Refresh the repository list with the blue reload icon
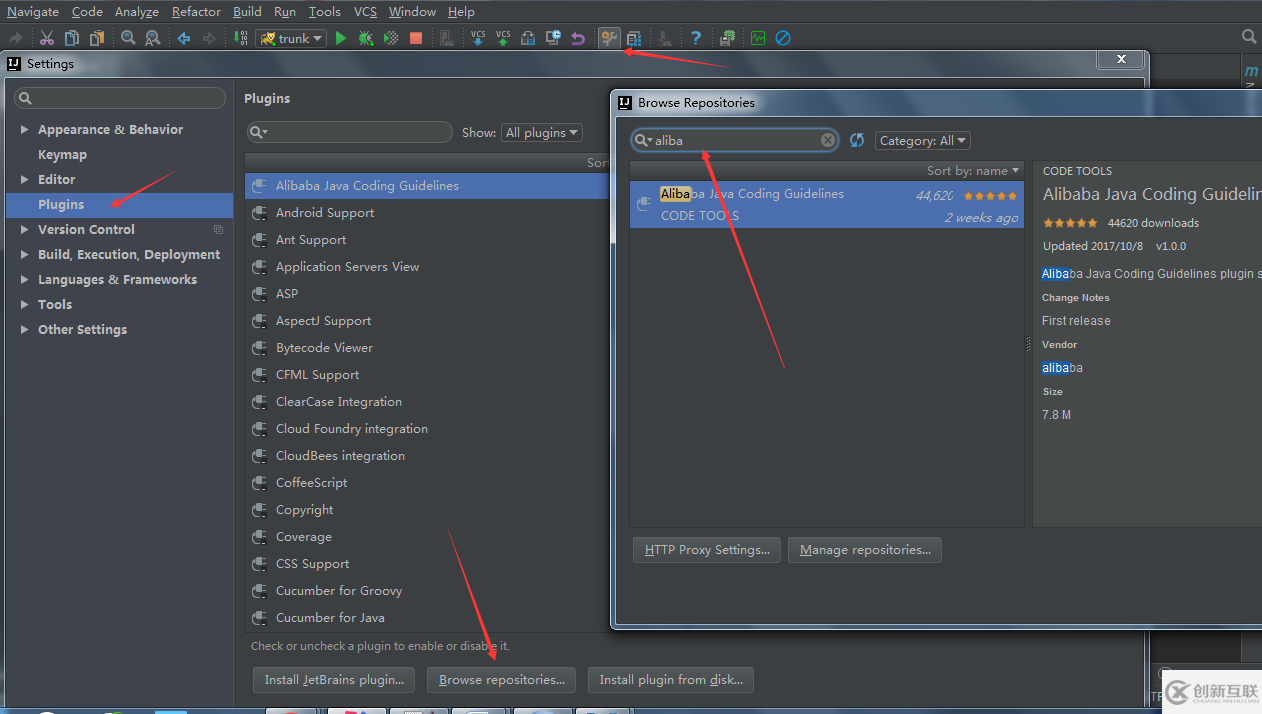 point(857,140)
